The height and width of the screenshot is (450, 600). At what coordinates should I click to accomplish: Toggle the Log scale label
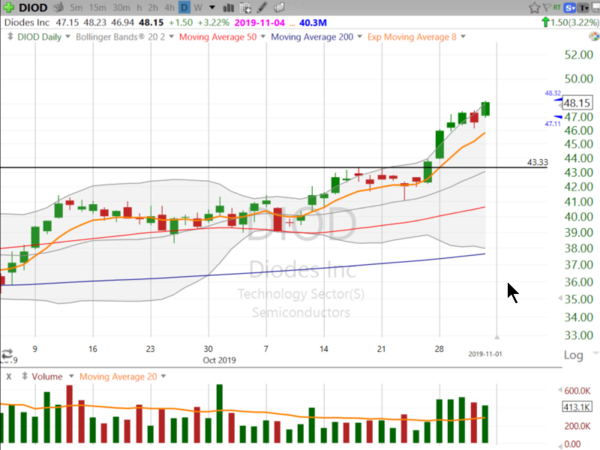coord(573,355)
